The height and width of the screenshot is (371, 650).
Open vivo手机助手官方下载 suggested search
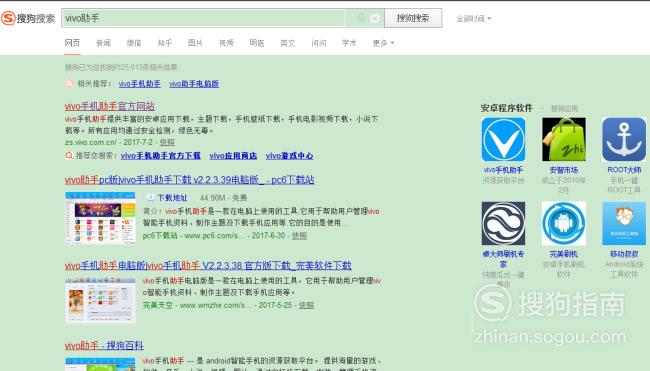(x=161, y=156)
